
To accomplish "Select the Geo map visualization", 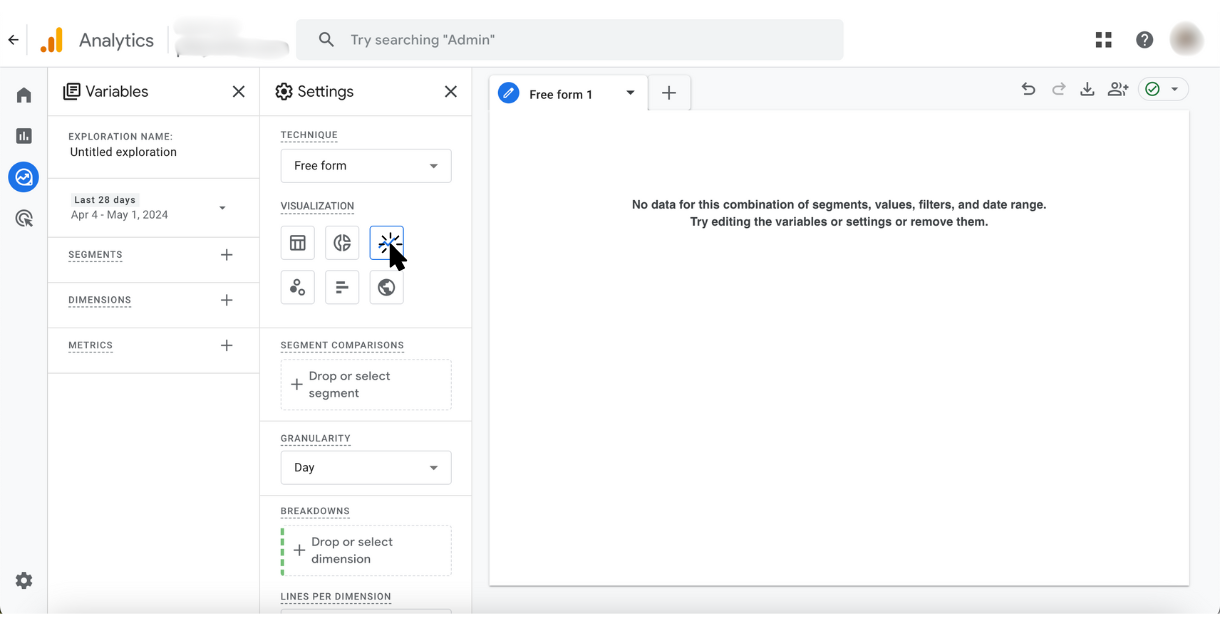I will click(x=386, y=288).
